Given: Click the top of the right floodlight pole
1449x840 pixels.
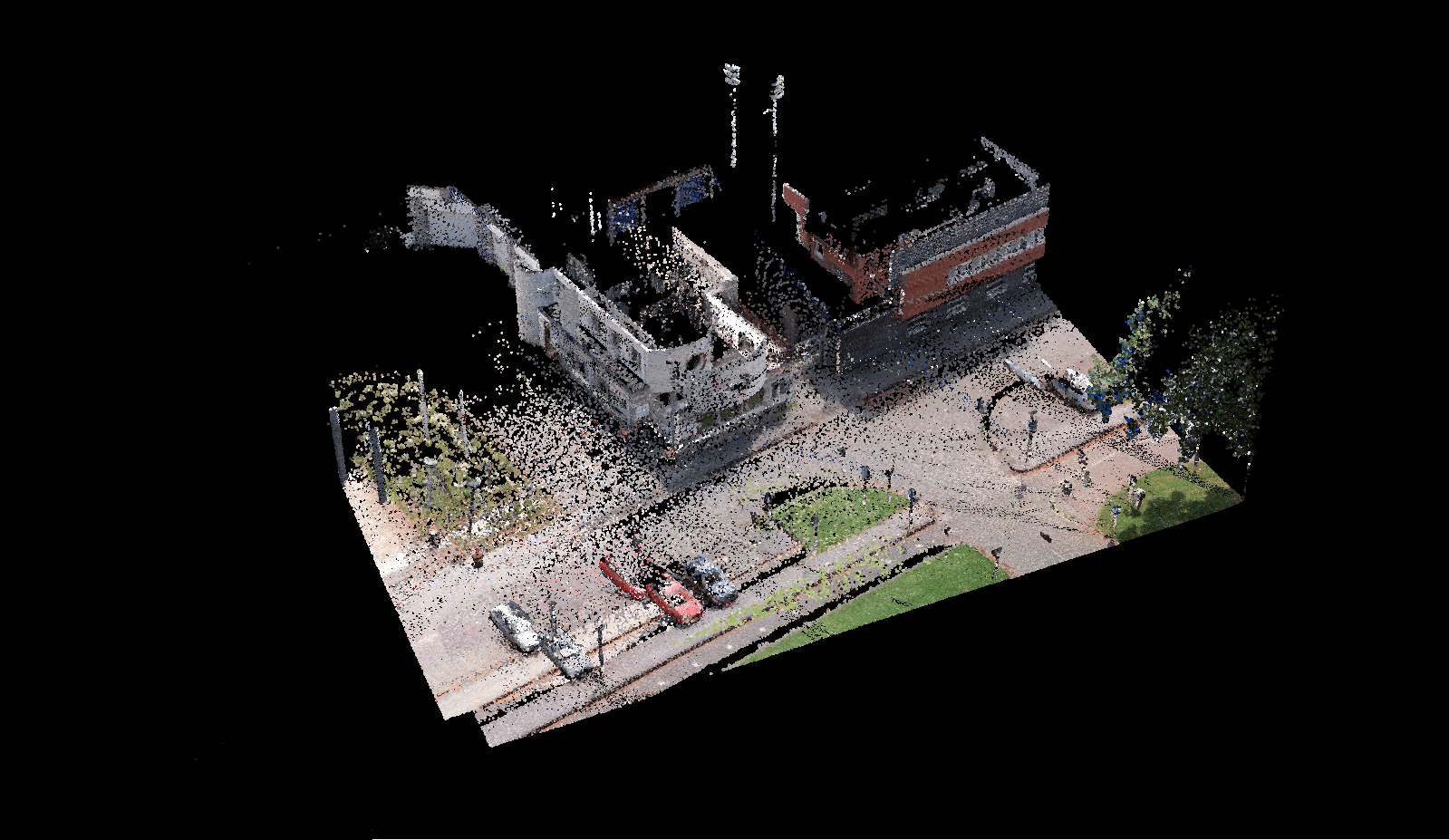Looking at the screenshot, I should click(777, 88).
